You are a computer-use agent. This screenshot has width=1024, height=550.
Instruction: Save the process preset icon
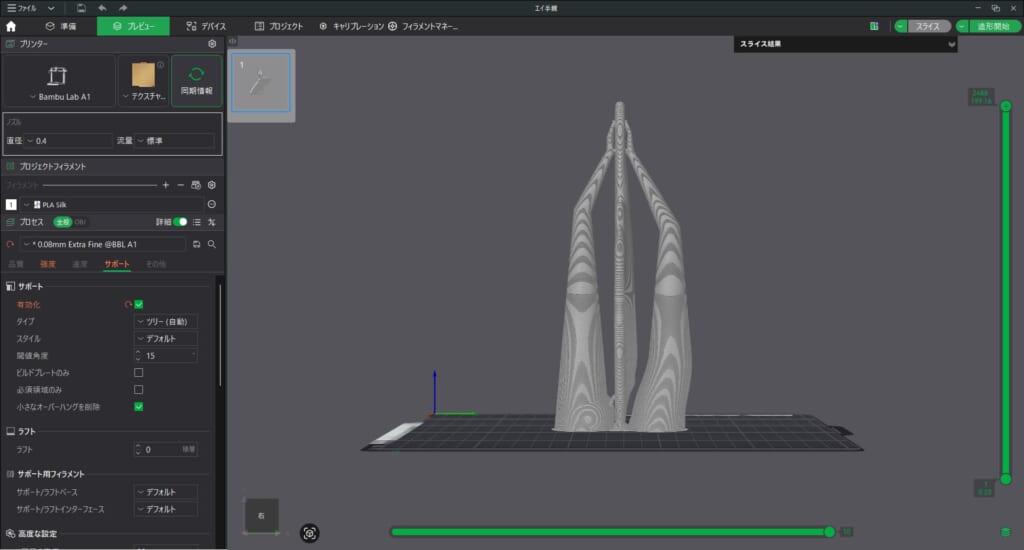pos(197,244)
